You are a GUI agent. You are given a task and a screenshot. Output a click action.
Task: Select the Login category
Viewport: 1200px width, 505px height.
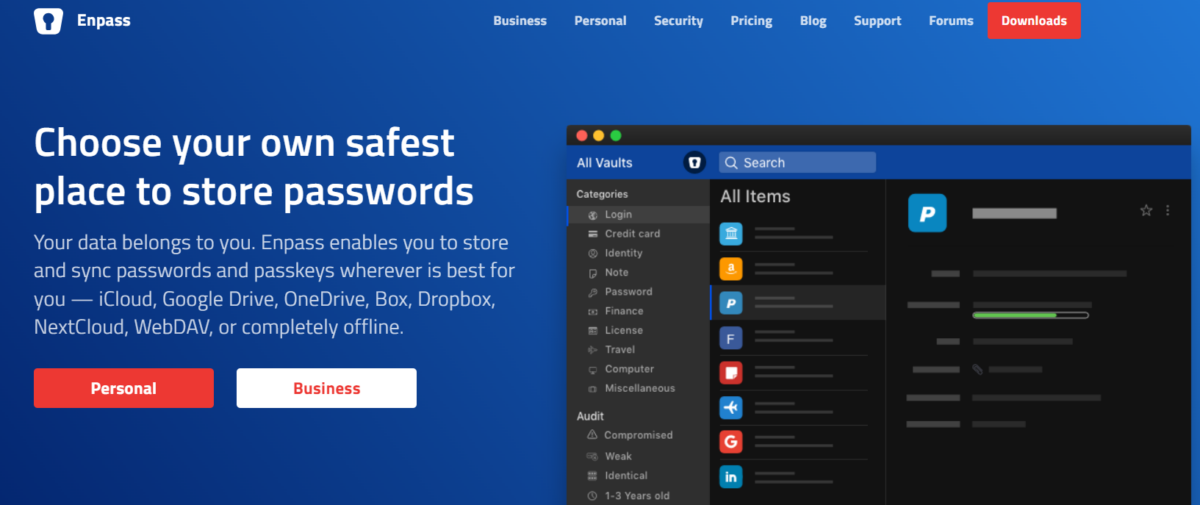tap(638, 214)
